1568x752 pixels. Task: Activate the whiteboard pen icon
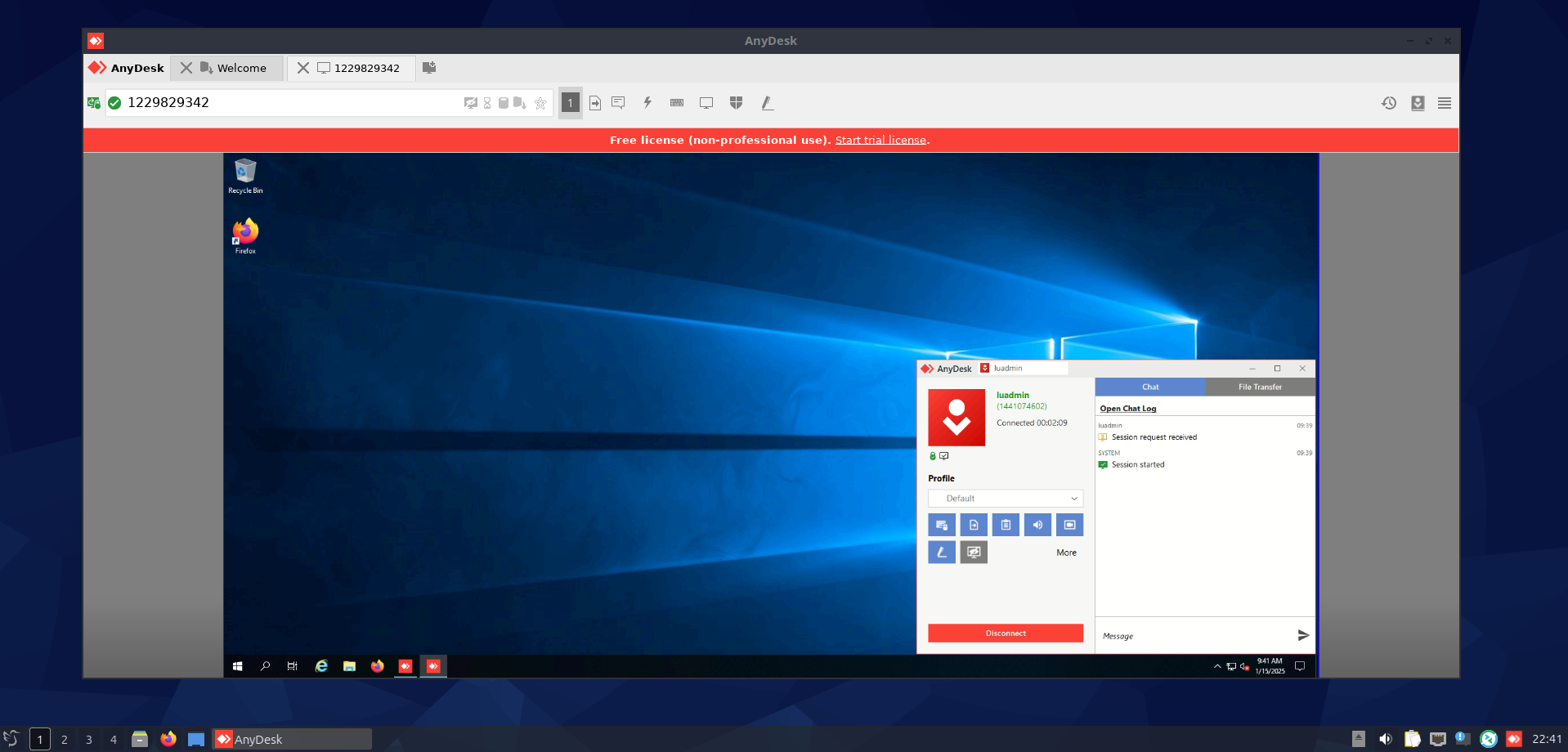click(x=767, y=103)
